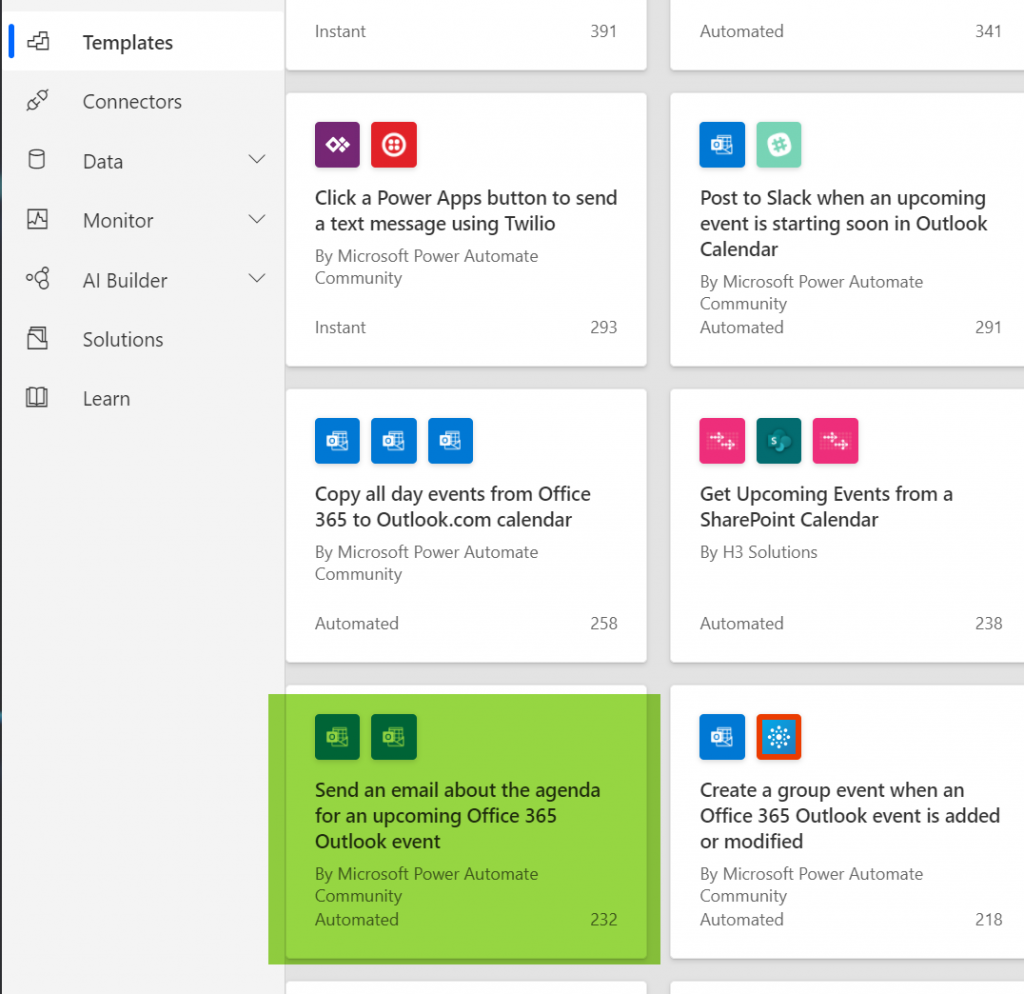
Task: Click the Solutions sidebar icon
Action: [37, 339]
